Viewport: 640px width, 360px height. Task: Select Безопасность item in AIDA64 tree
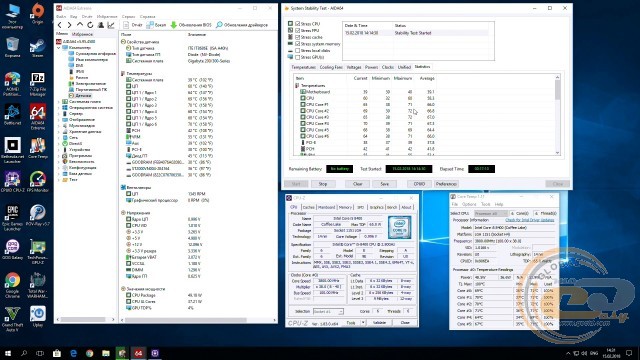[x=82, y=162]
